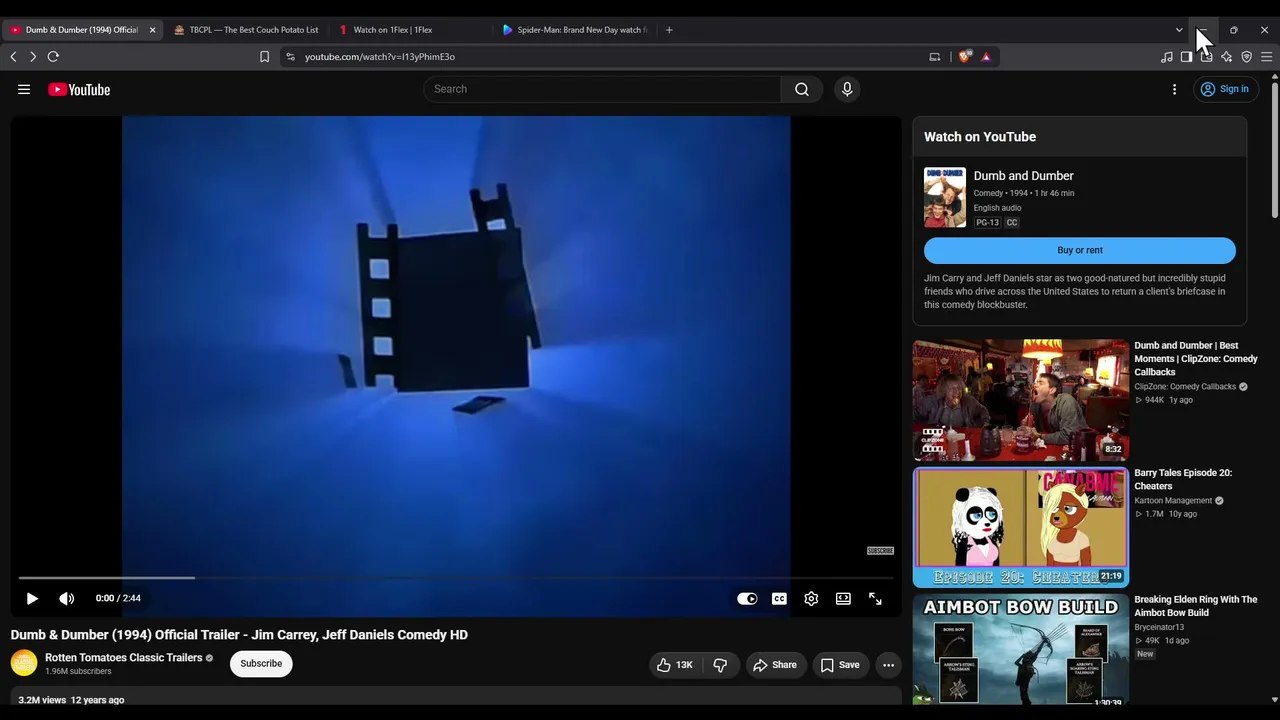Click the 'Dumb and Dumber' movie title in the panel

[x=1023, y=176]
